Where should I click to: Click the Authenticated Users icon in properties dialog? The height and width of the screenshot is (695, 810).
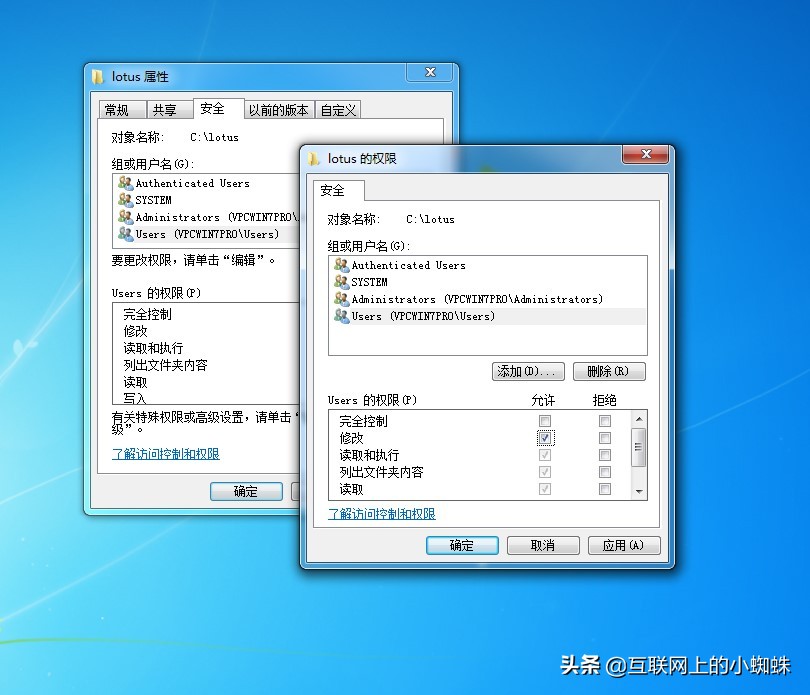point(128,183)
